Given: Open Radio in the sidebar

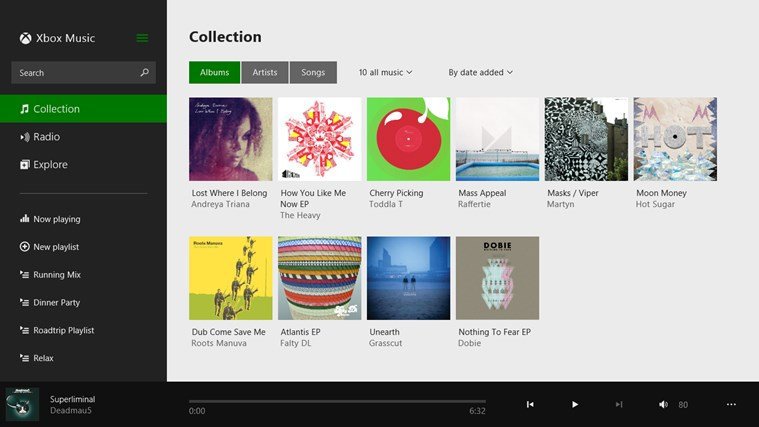Looking at the screenshot, I should [83, 137].
